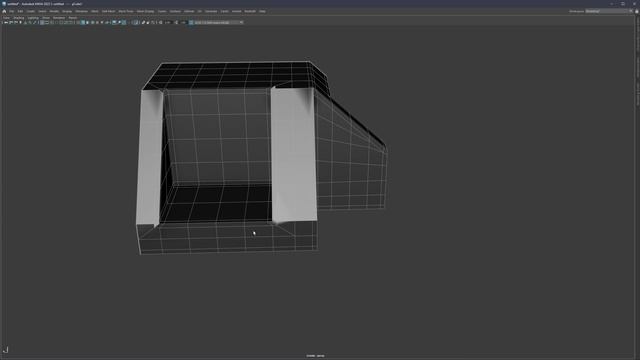
Task: Open the Create menu
Action: pos(31,11)
